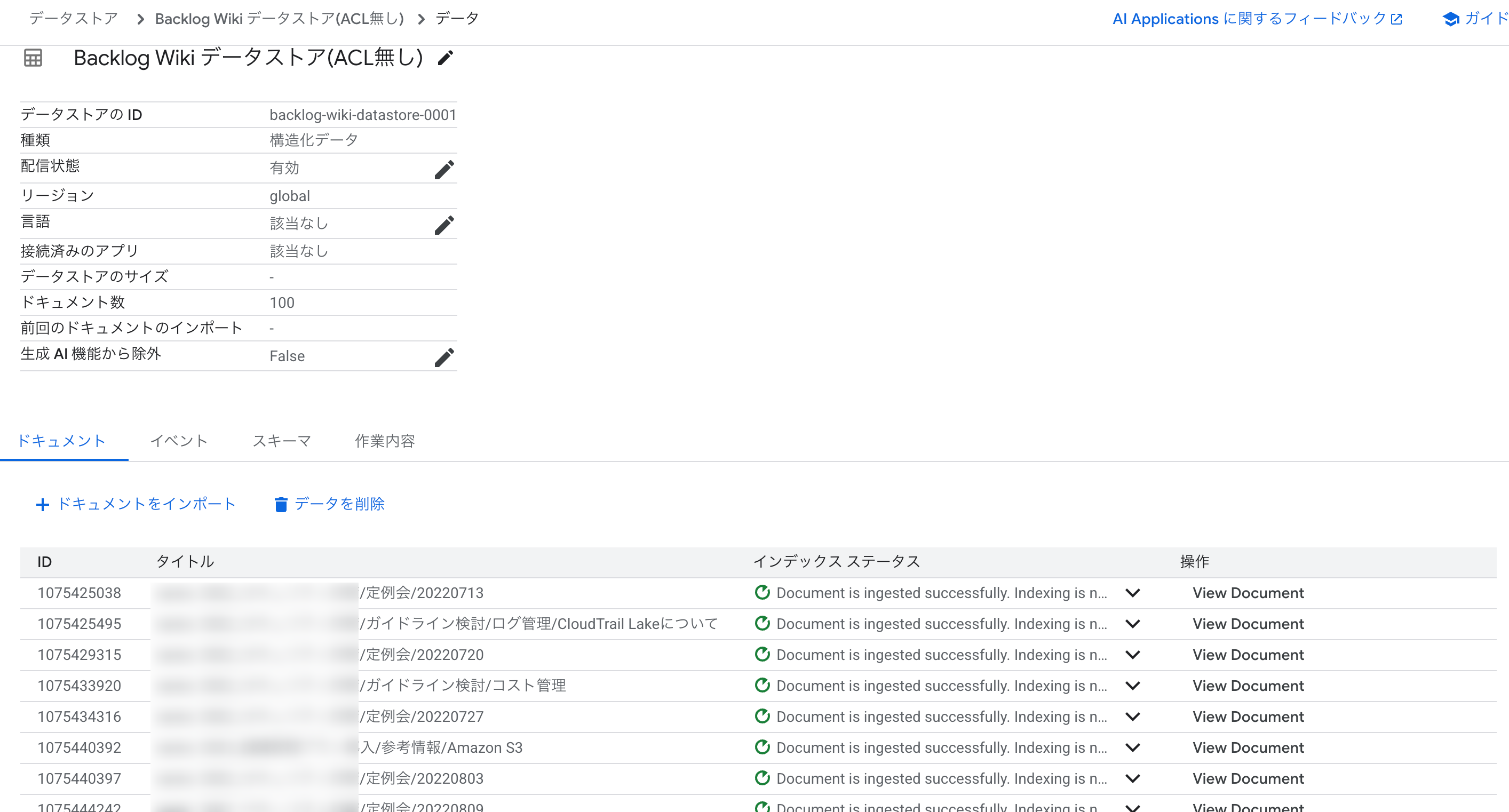Open View Document for document 1075425495

tap(1248, 624)
